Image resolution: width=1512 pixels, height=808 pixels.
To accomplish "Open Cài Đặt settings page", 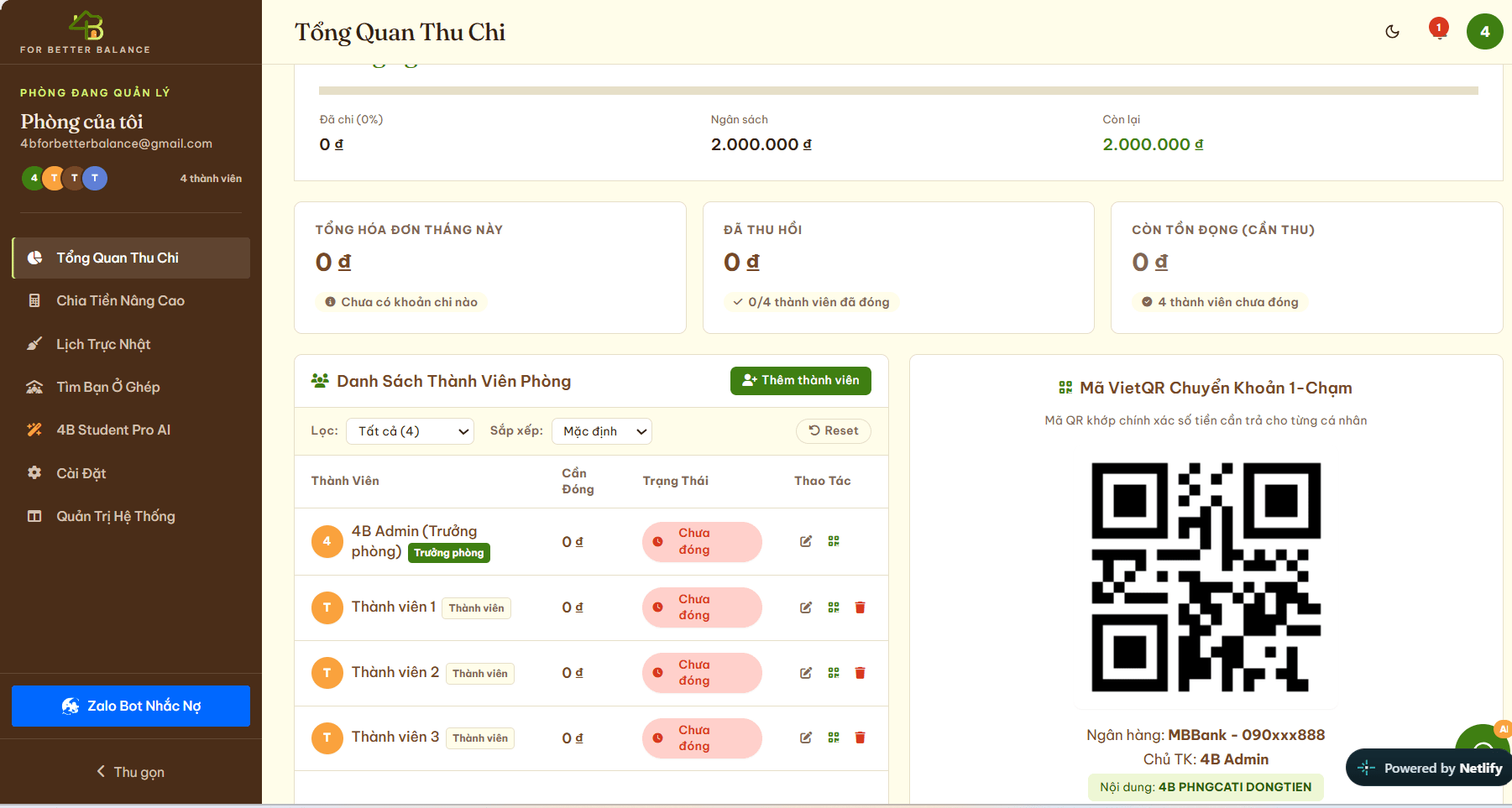I will pyautogui.click(x=131, y=473).
